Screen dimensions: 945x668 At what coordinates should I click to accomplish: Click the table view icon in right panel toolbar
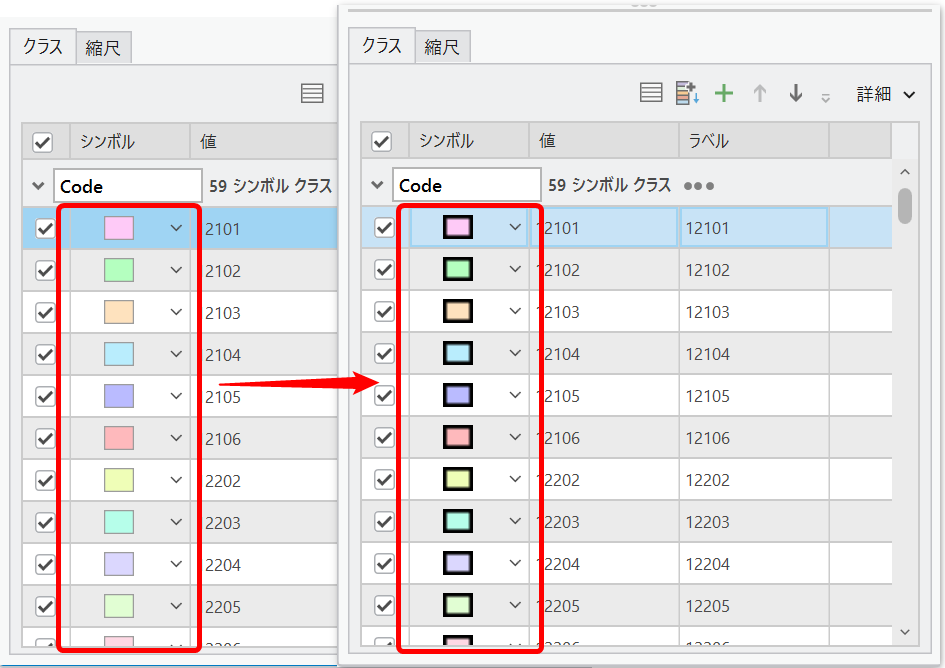[x=651, y=94]
